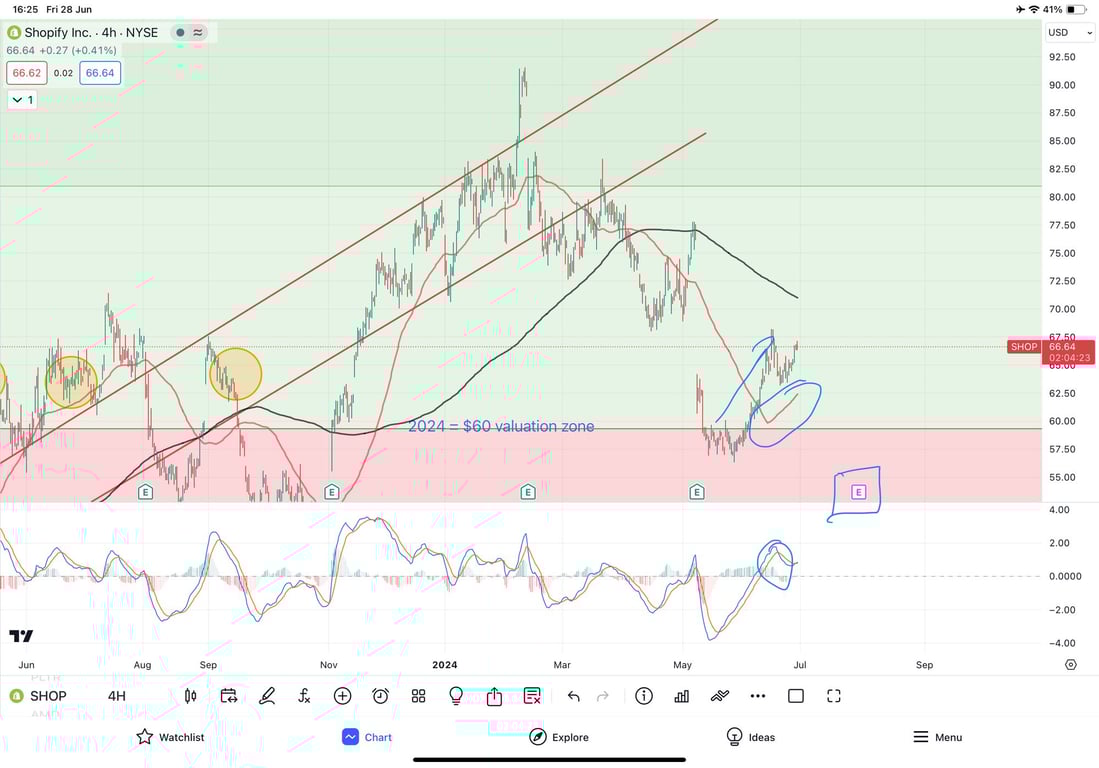Switch to the Ideas tab

(x=751, y=737)
